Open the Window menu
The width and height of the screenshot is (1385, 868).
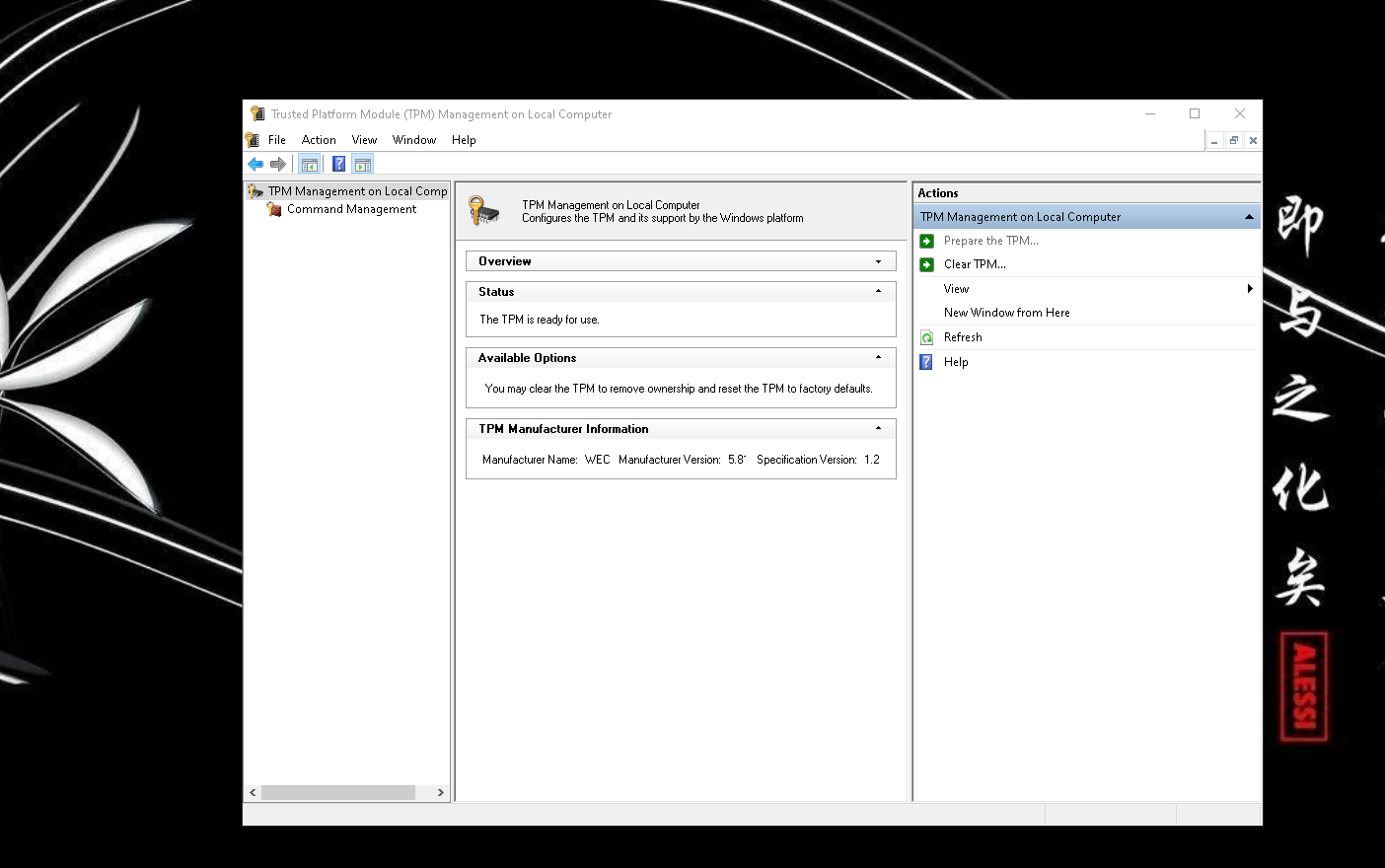[x=414, y=140]
